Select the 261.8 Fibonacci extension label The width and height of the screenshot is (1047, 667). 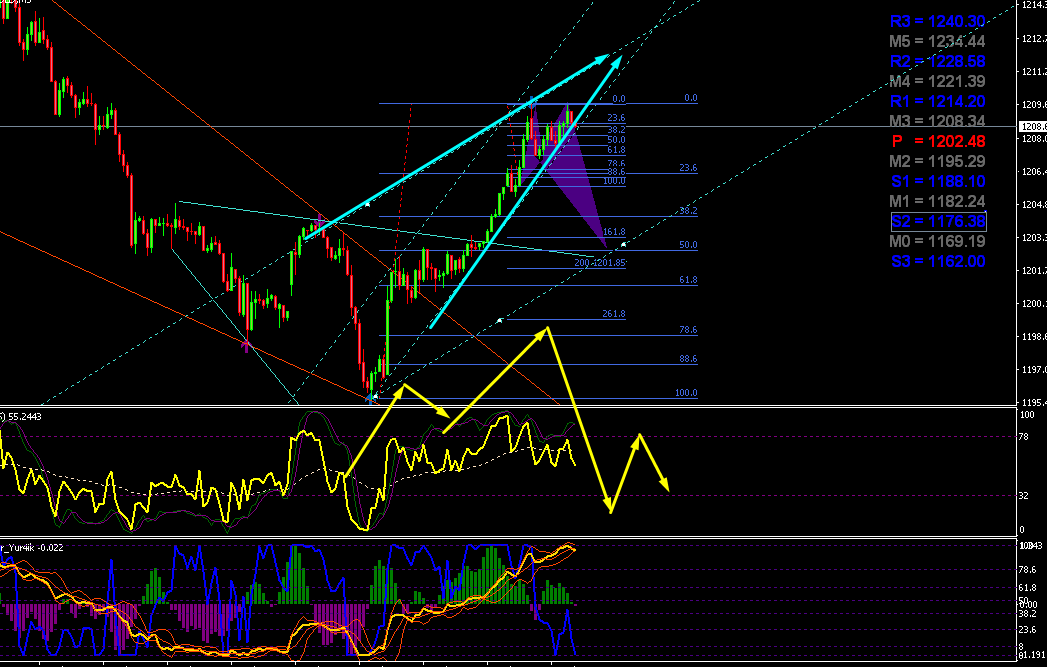click(x=614, y=314)
